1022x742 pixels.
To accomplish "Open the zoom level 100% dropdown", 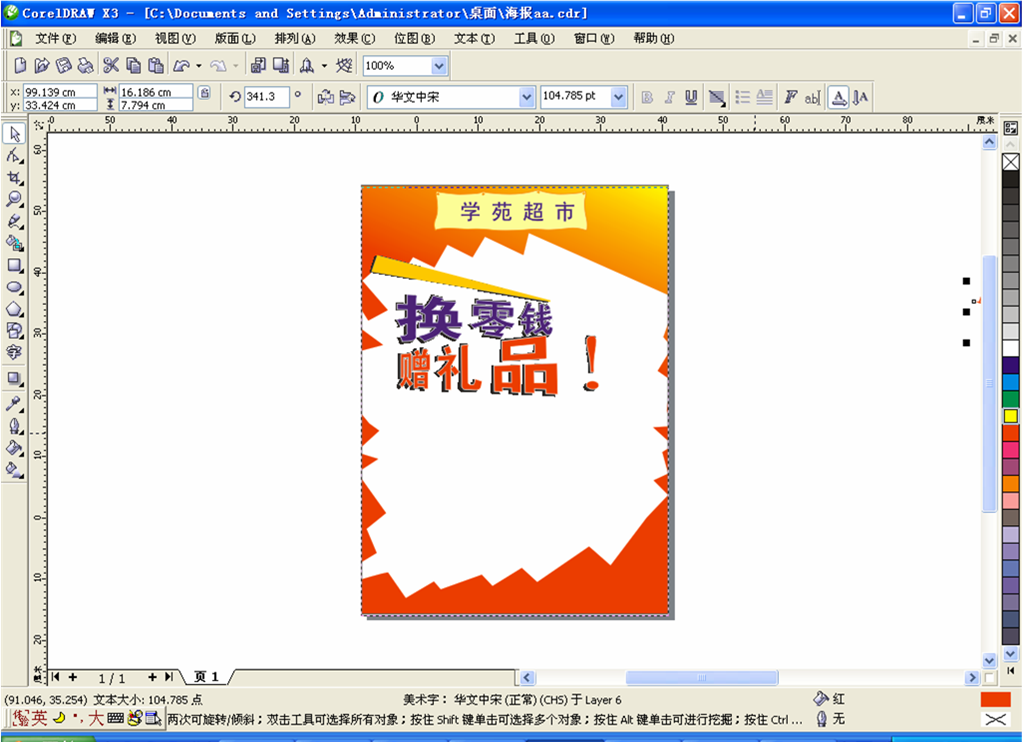I will coord(438,66).
